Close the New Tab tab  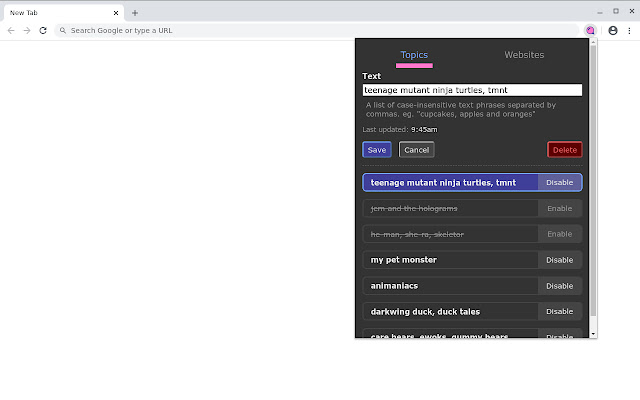(116, 13)
